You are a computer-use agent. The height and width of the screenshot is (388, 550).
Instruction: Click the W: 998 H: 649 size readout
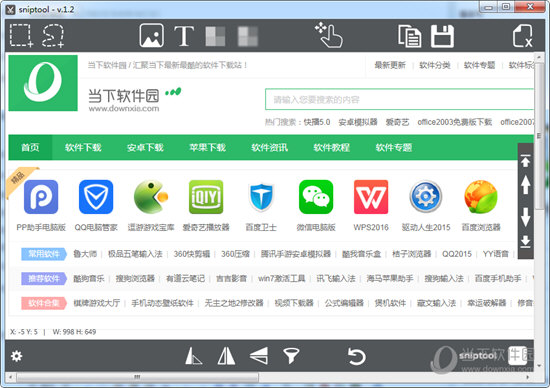pyautogui.click(x=74, y=332)
